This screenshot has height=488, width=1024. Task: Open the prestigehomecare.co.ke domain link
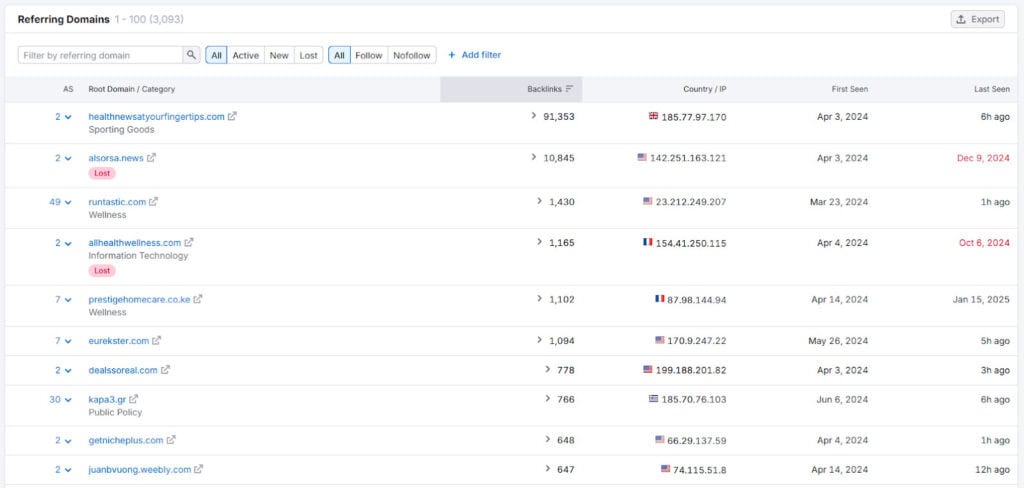139,299
